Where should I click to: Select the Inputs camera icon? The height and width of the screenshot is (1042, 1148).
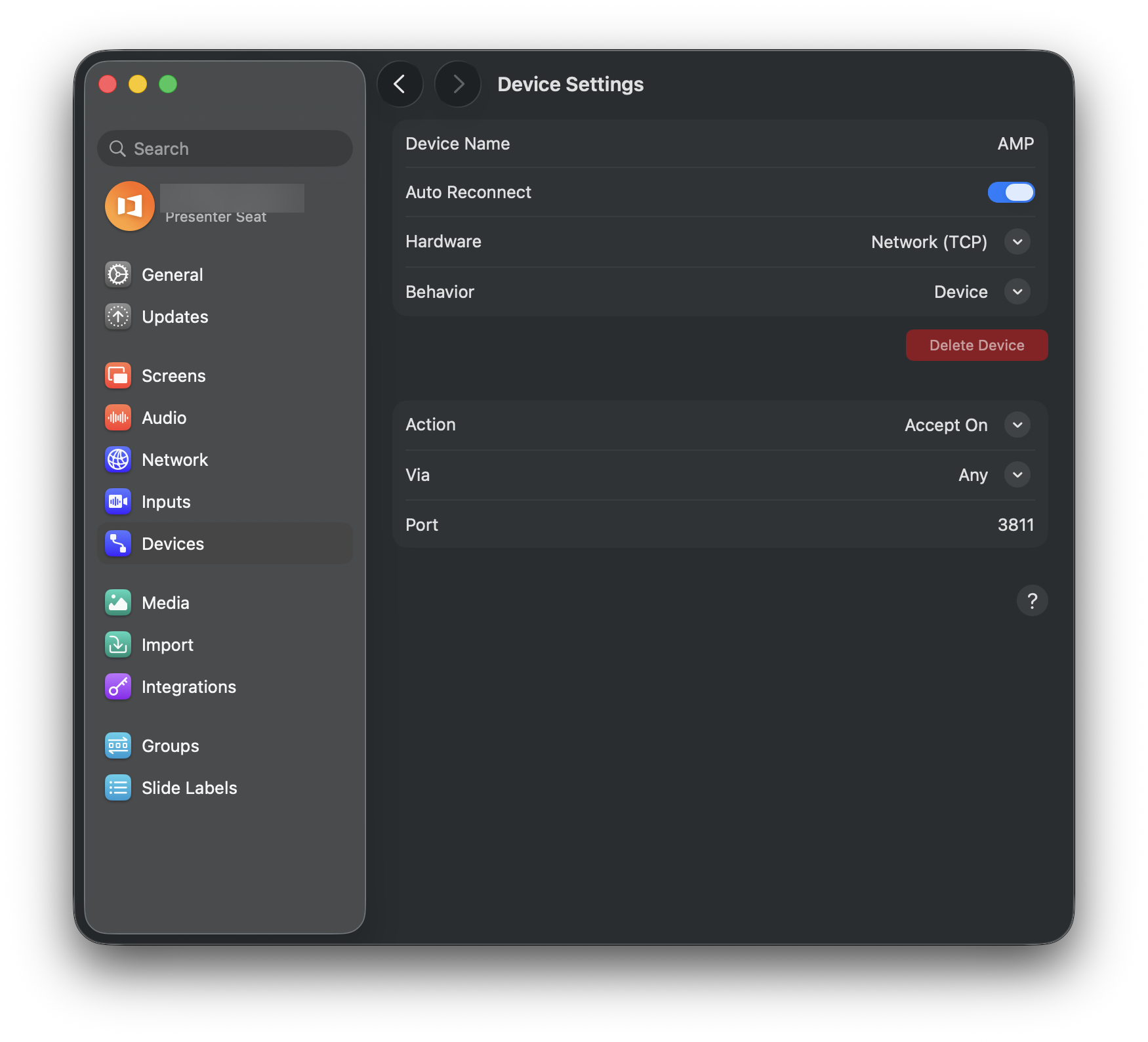click(x=118, y=501)
